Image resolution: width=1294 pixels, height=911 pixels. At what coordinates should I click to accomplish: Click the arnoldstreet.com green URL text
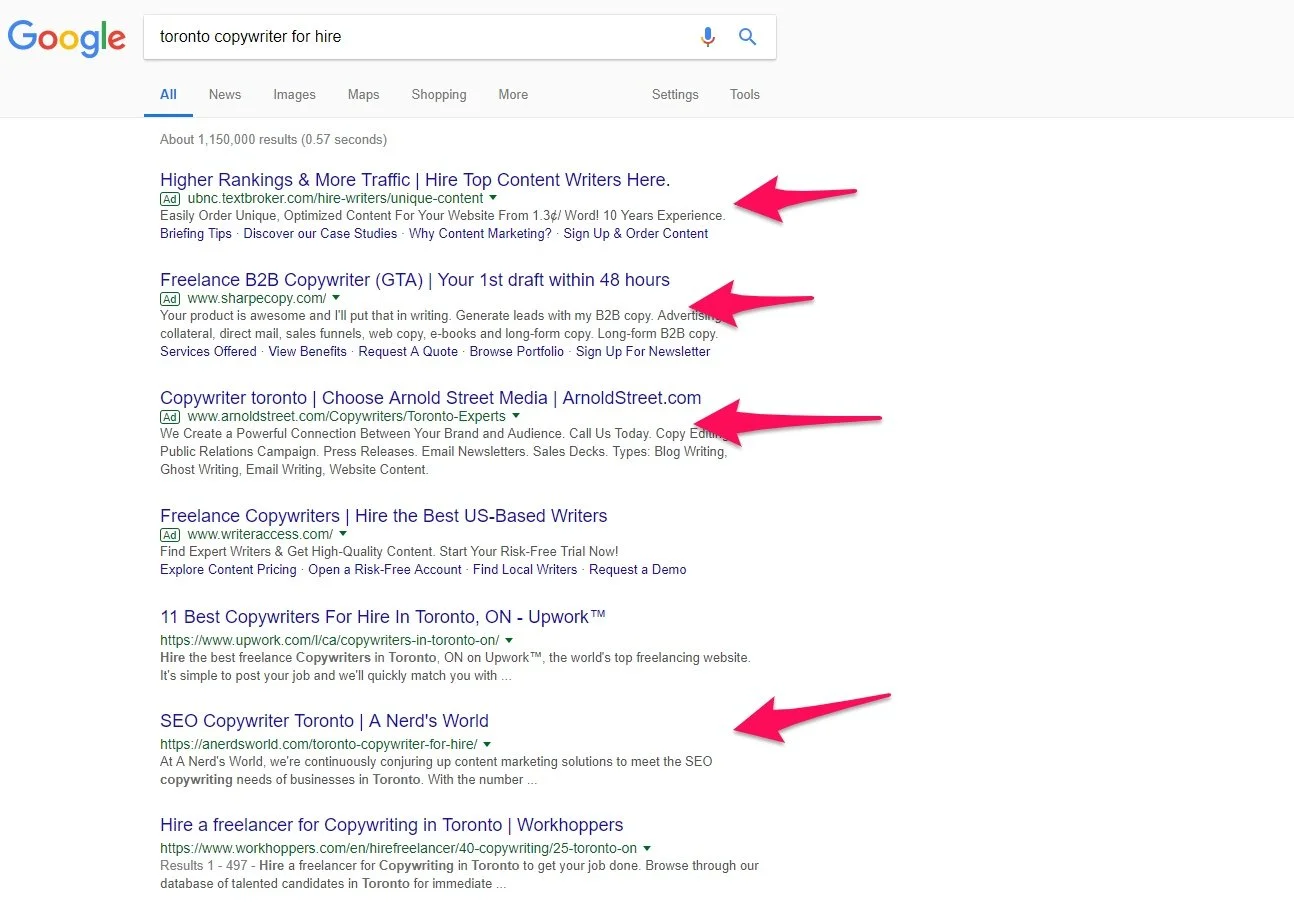click(x=347, y=416)
